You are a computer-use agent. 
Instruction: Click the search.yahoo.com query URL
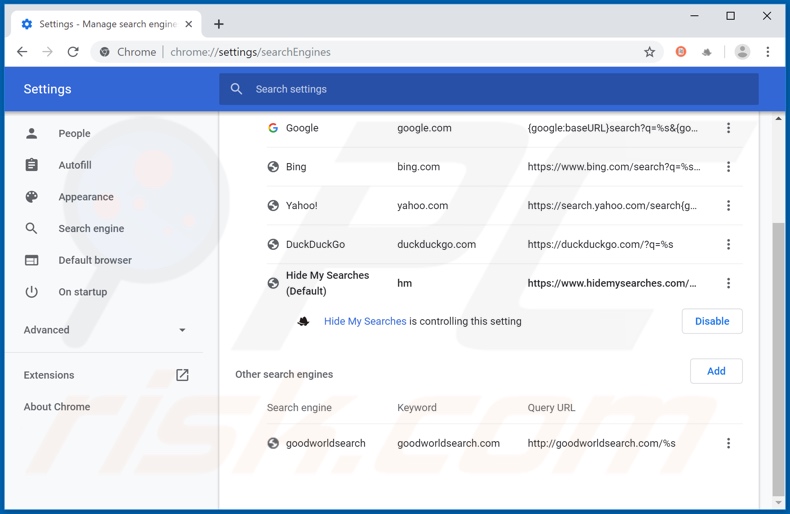click(x=612, y=206)
